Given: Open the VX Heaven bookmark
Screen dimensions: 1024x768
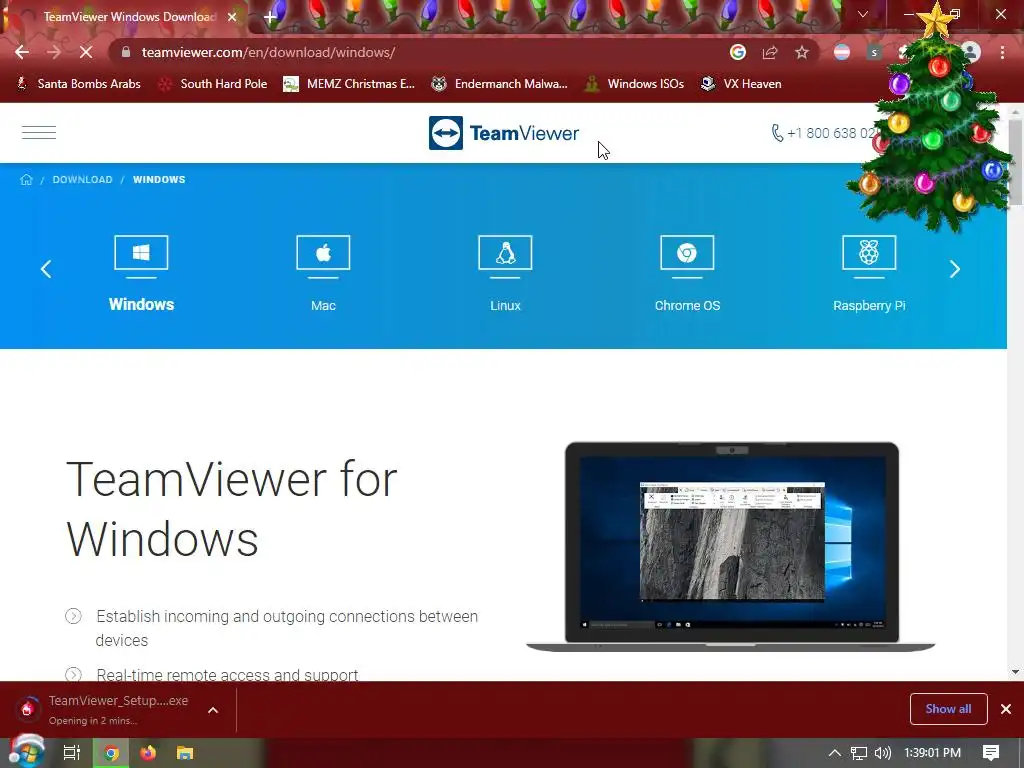Looking at the screenshot, I should pyautogui.click(x=741, y=84).
